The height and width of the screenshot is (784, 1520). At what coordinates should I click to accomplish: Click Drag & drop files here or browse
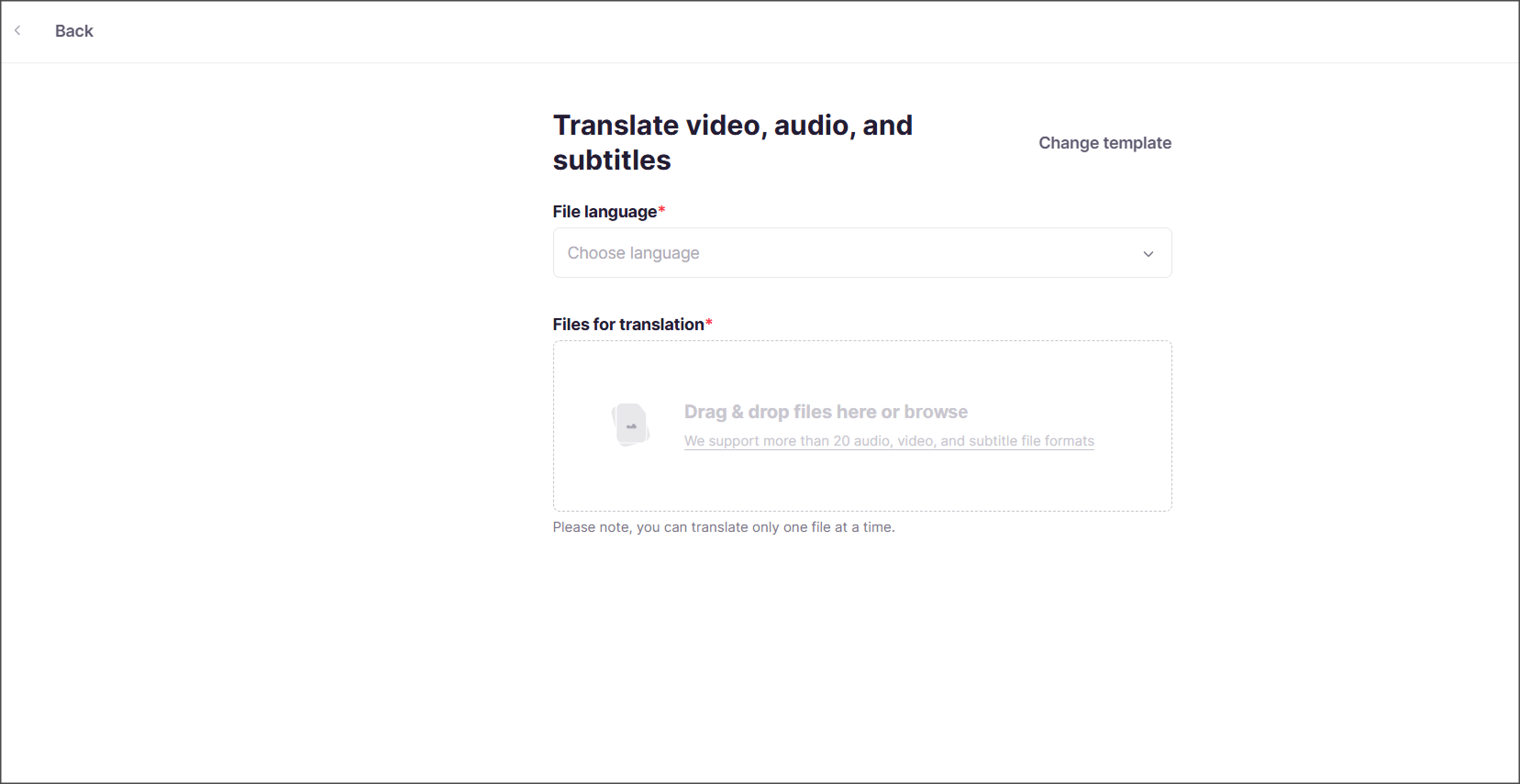pos(826,412)
